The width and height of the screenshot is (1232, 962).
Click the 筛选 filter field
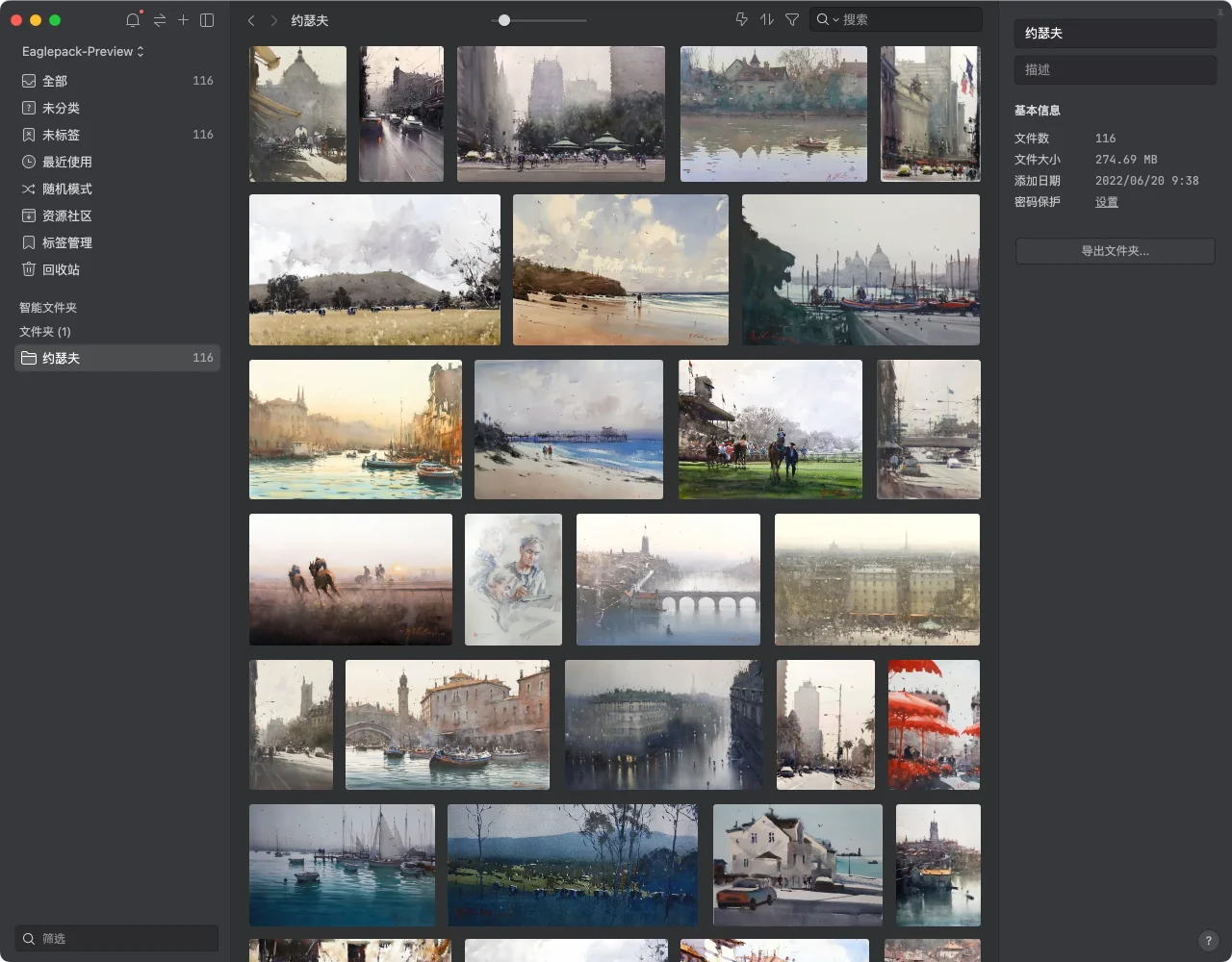pyautogui.click(x=117, y=938)
